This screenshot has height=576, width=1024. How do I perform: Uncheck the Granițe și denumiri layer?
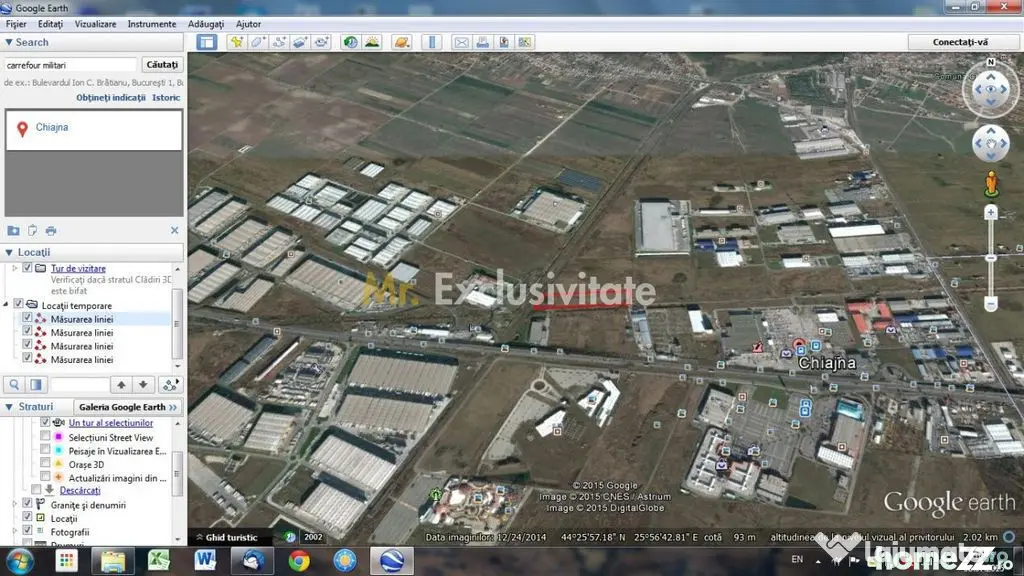tap(27, 504)
